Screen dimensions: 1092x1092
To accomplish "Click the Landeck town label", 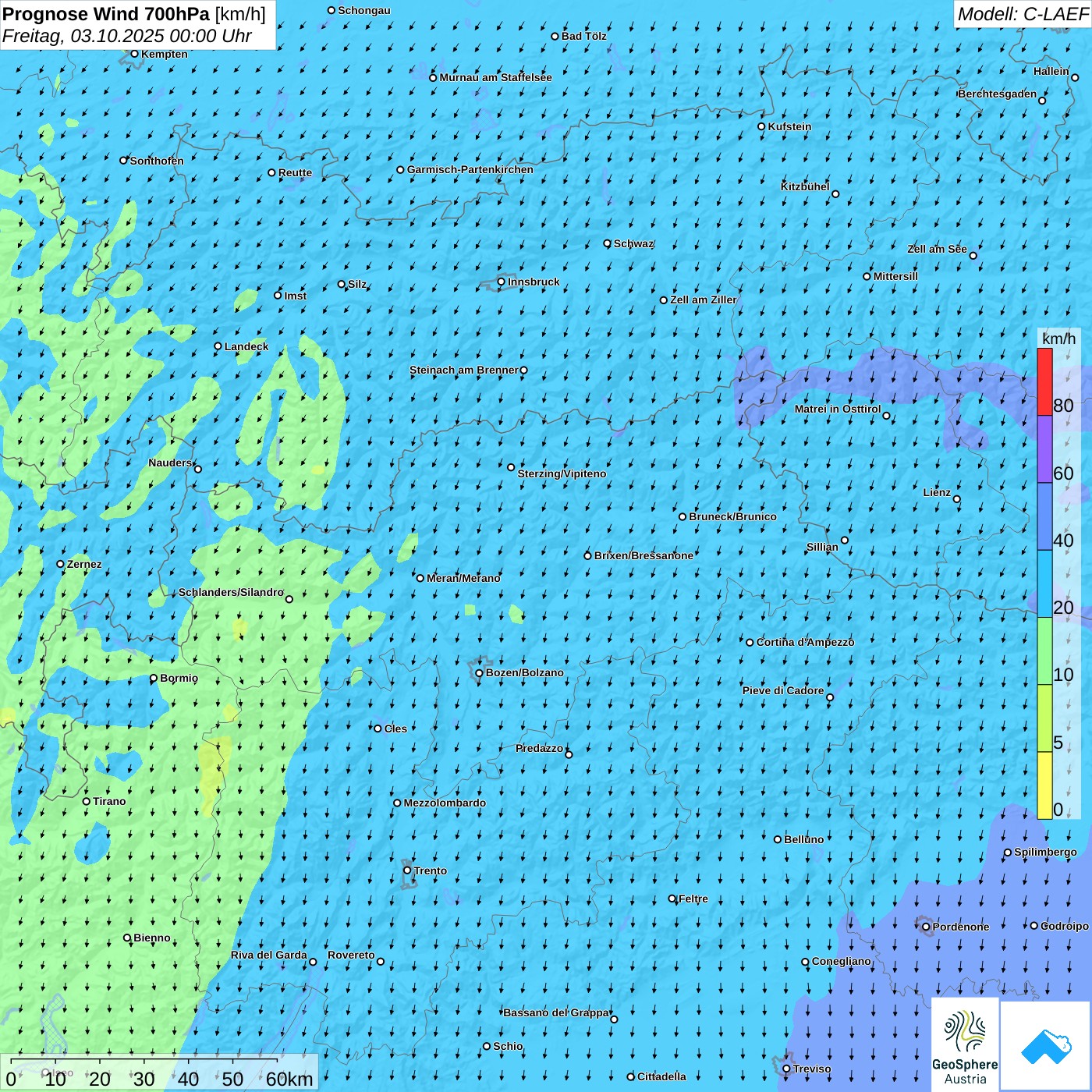I will (x=246, y=346).
